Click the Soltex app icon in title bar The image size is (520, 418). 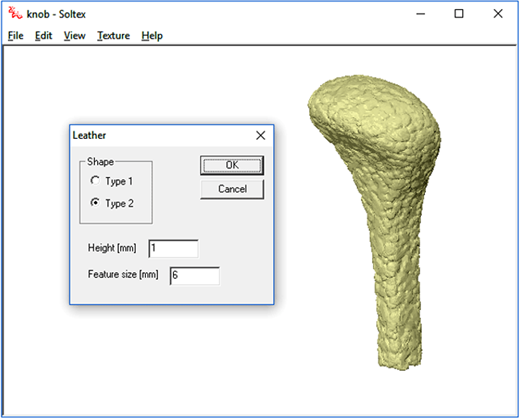(15, 14)
